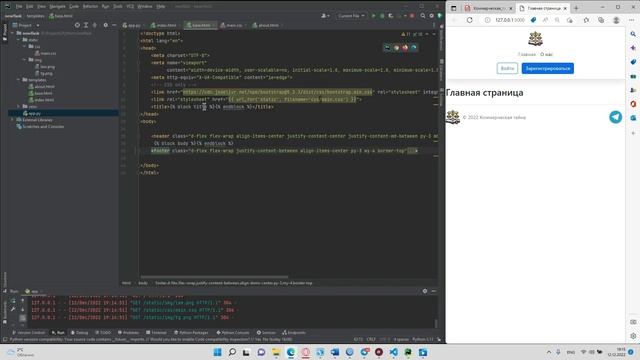Click the Debug bug icon in toolbar
The height and width of the screenshot is (360, 640).
[382, 16]
